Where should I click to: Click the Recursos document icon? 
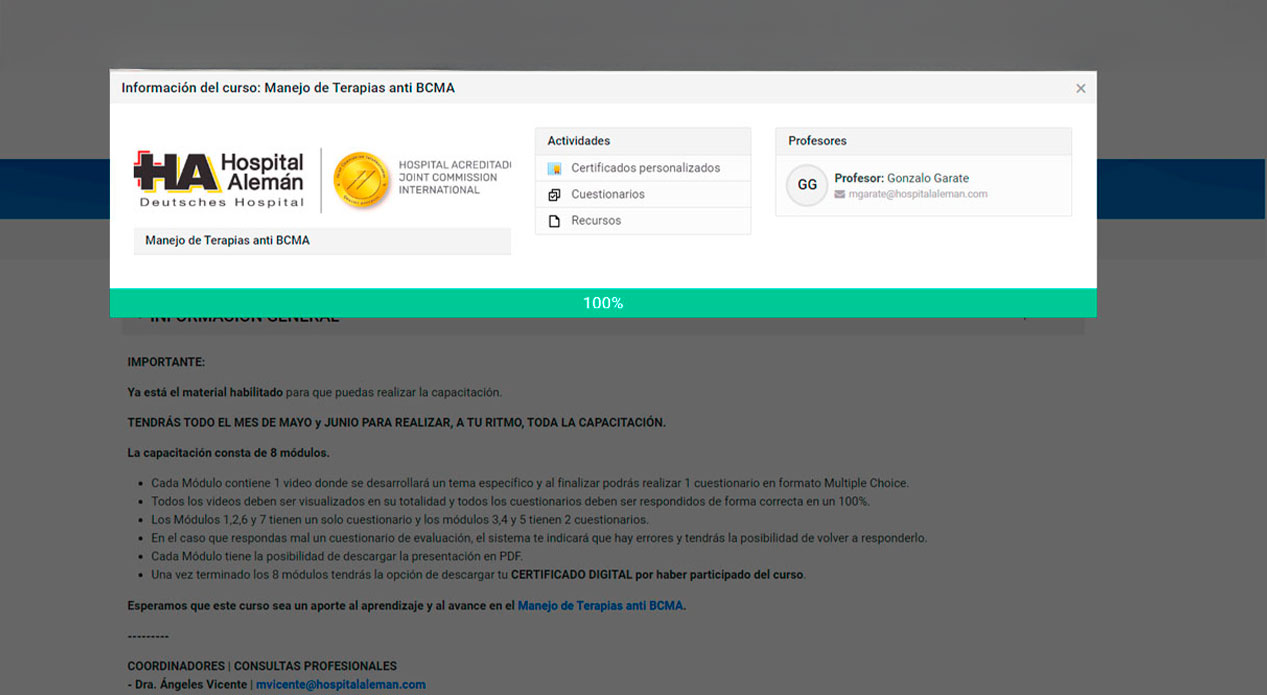pyautogui.click(x=554, y=221)
